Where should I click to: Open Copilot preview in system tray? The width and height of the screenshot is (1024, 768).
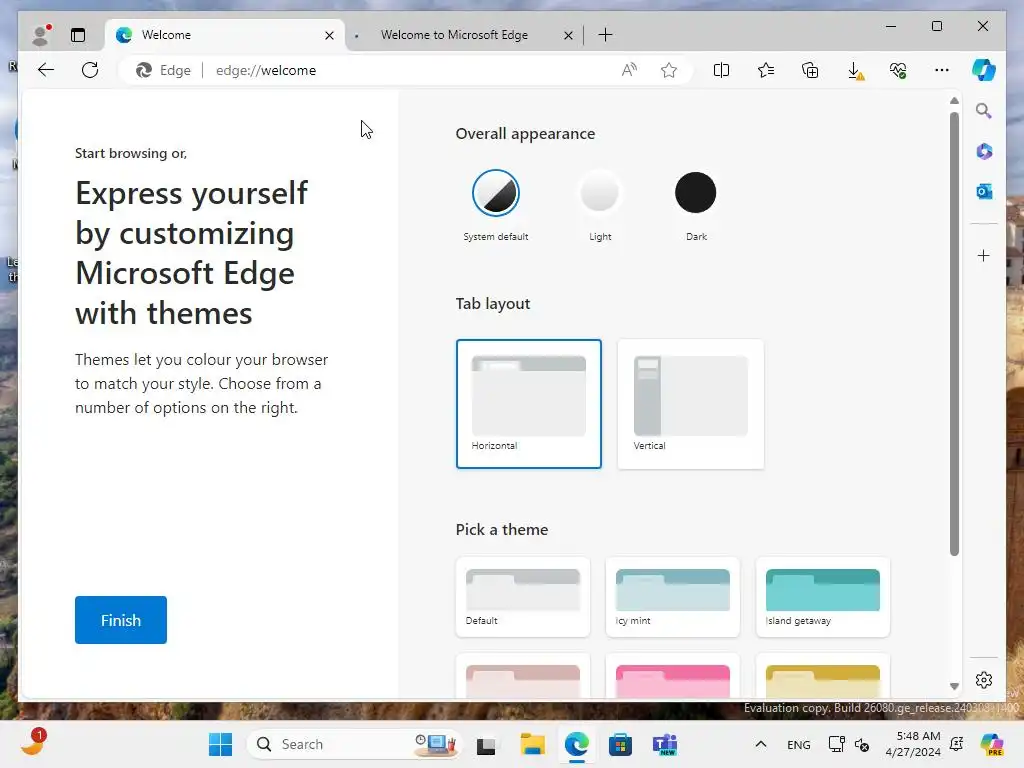[991, 744]
